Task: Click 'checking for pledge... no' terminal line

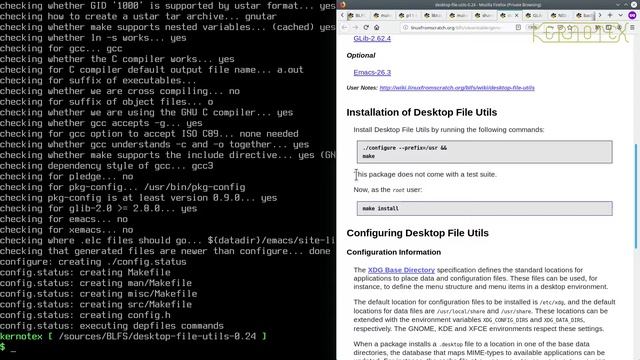Action: (x=67, y=176)
